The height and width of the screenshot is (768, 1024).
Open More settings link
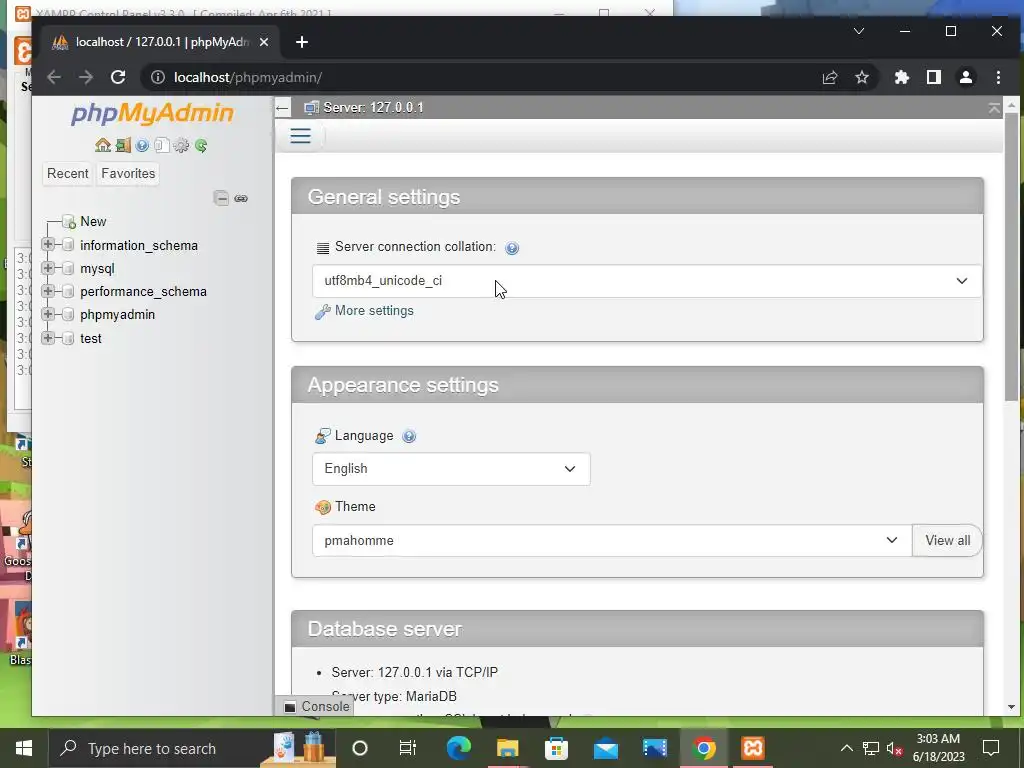(374, 311)
